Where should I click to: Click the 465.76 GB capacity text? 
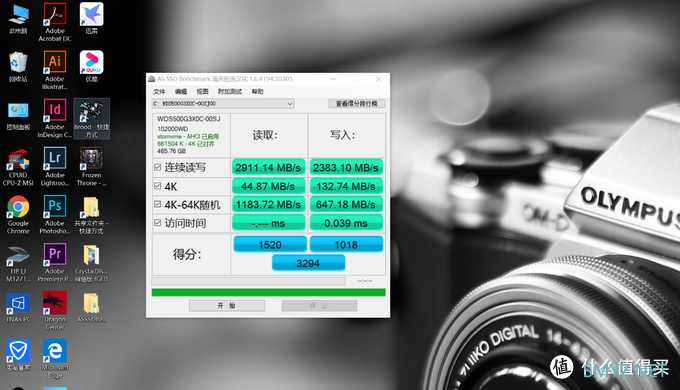171,151
